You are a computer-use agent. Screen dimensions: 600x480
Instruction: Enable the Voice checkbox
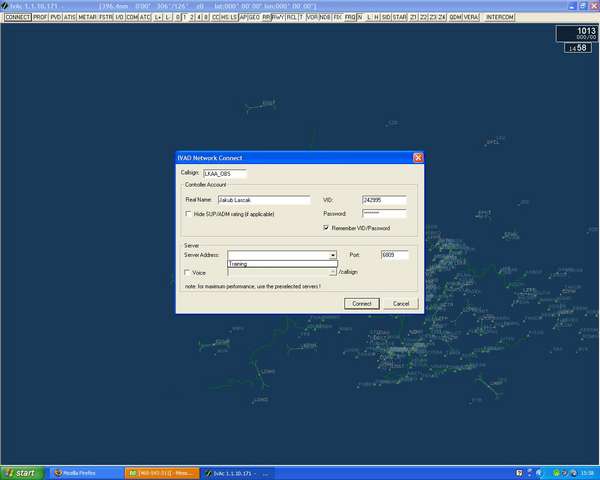coord(187,272)
